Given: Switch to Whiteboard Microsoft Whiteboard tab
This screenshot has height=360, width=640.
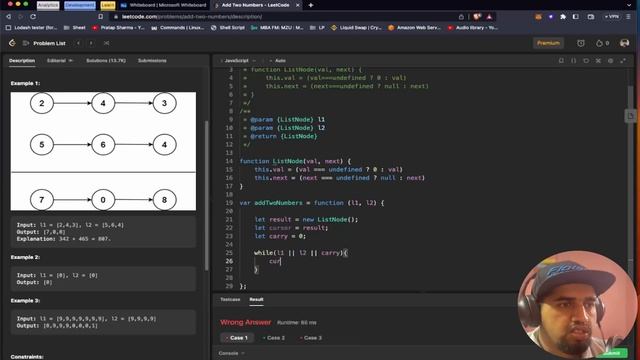Looking at the screenshot, I should tap(163, 5).
